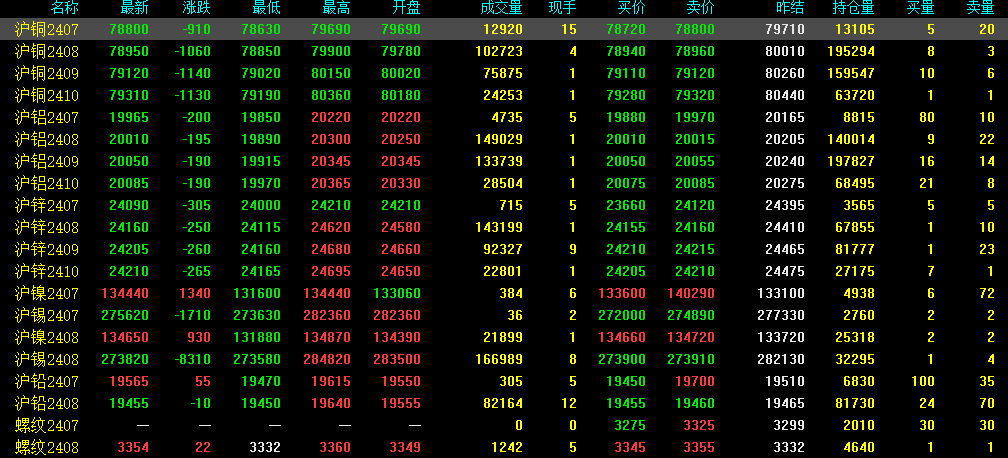Viewport: 1008px width, 458px height.
Task: Click low price 131600 for 沪镍2407
Action: point(259,293)
